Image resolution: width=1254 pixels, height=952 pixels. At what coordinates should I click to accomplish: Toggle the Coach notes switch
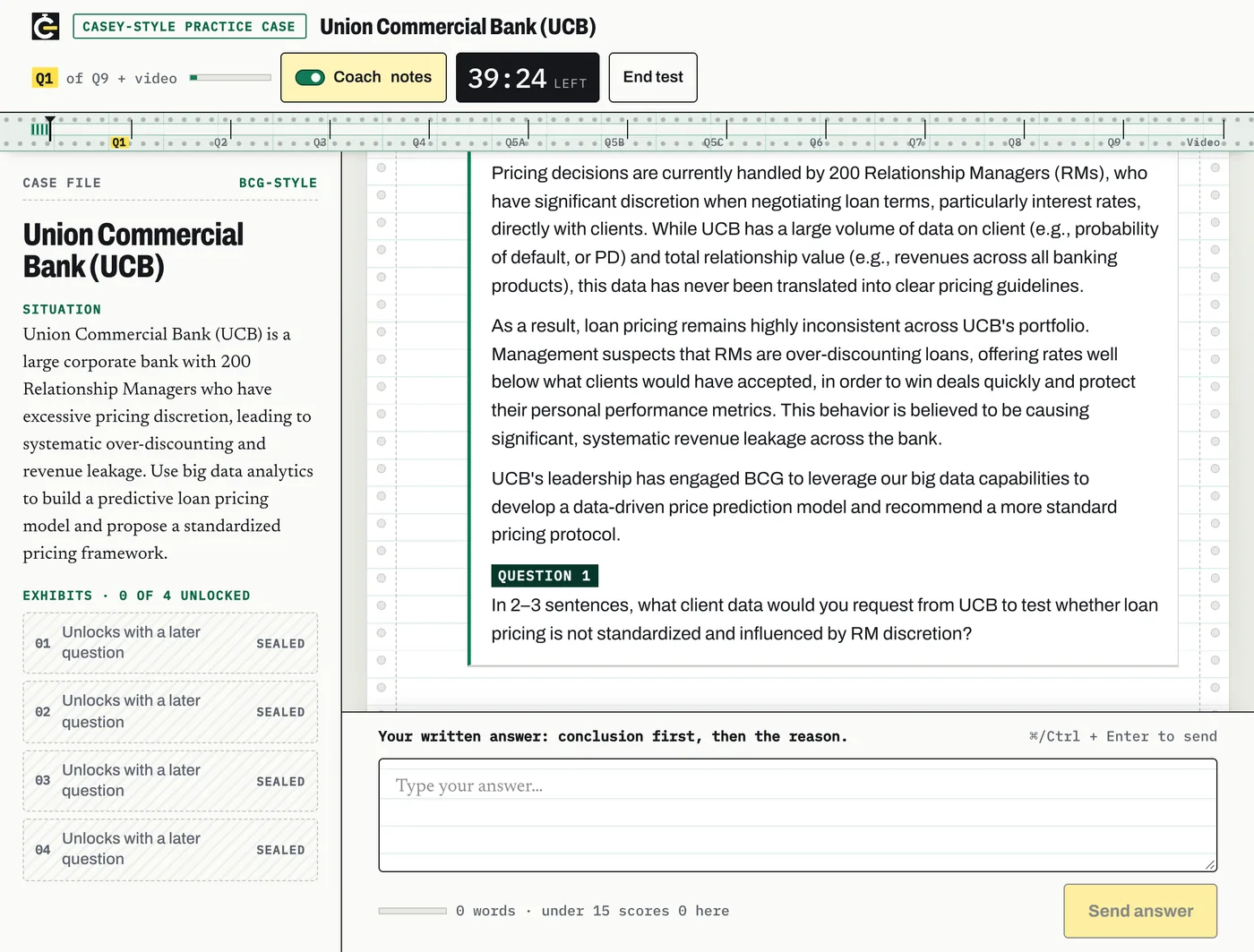(310, 78)
